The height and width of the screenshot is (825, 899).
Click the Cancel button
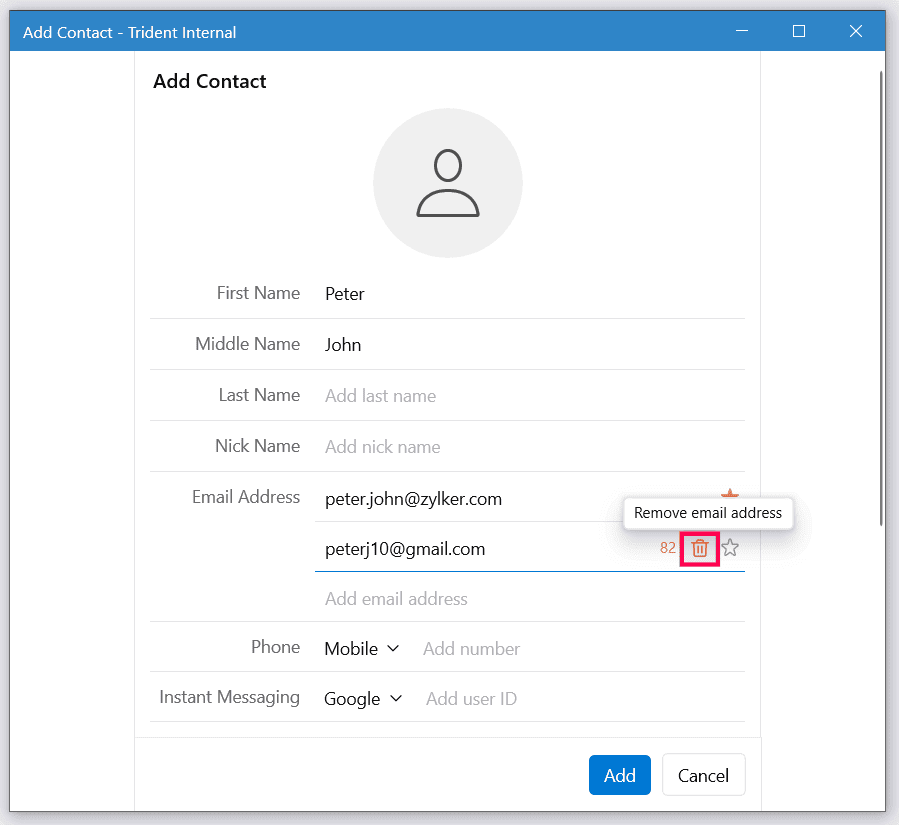coord(703,775)
